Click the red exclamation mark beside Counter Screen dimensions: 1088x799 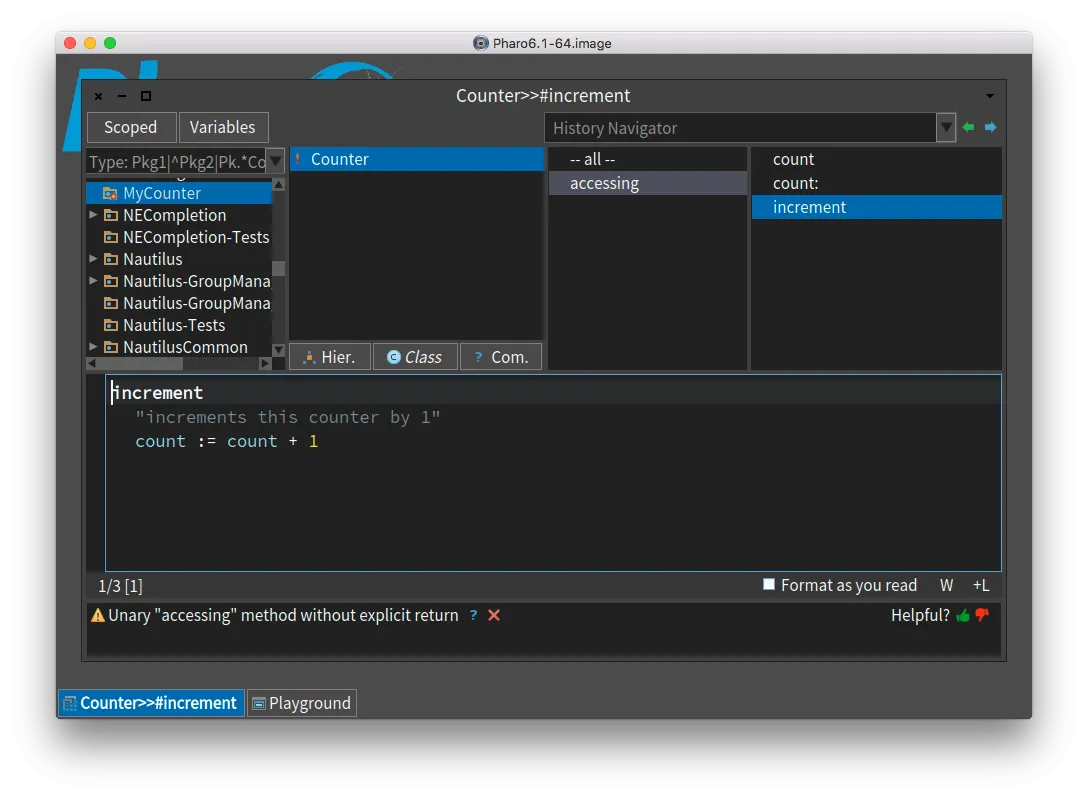point(298,159)
